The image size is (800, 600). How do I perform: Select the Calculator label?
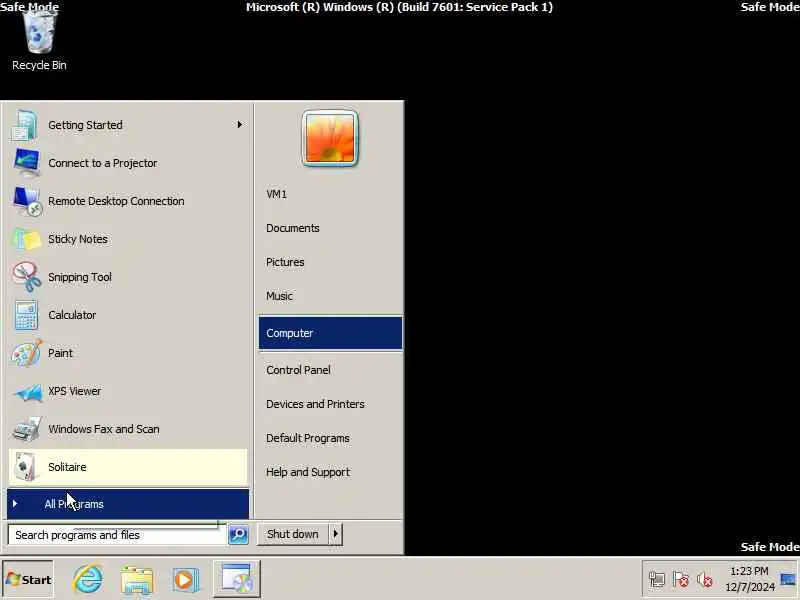(72, 315)
